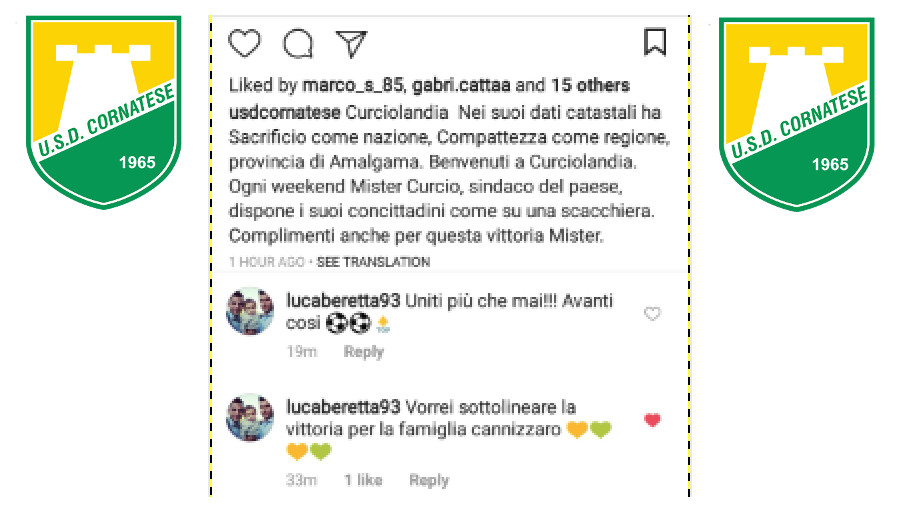Open marco_s_85 profile from likes

(352, 86)
